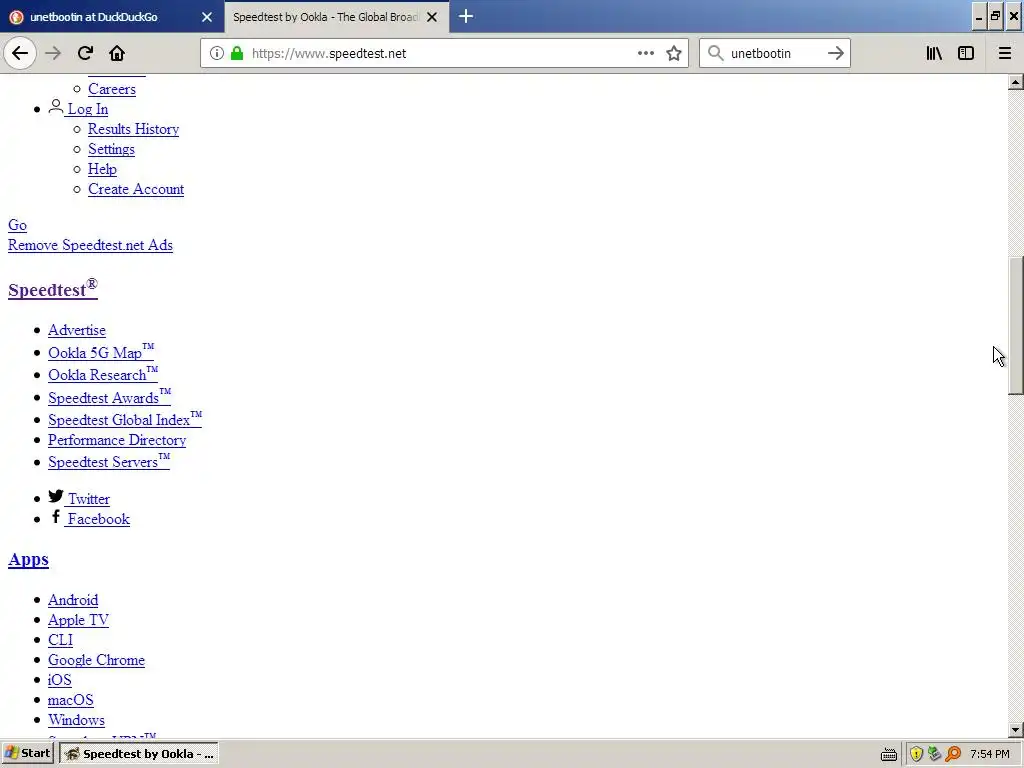1024x768 pixels.
Task: Select the Speedtest by Ookla tab
Action: 336,17
